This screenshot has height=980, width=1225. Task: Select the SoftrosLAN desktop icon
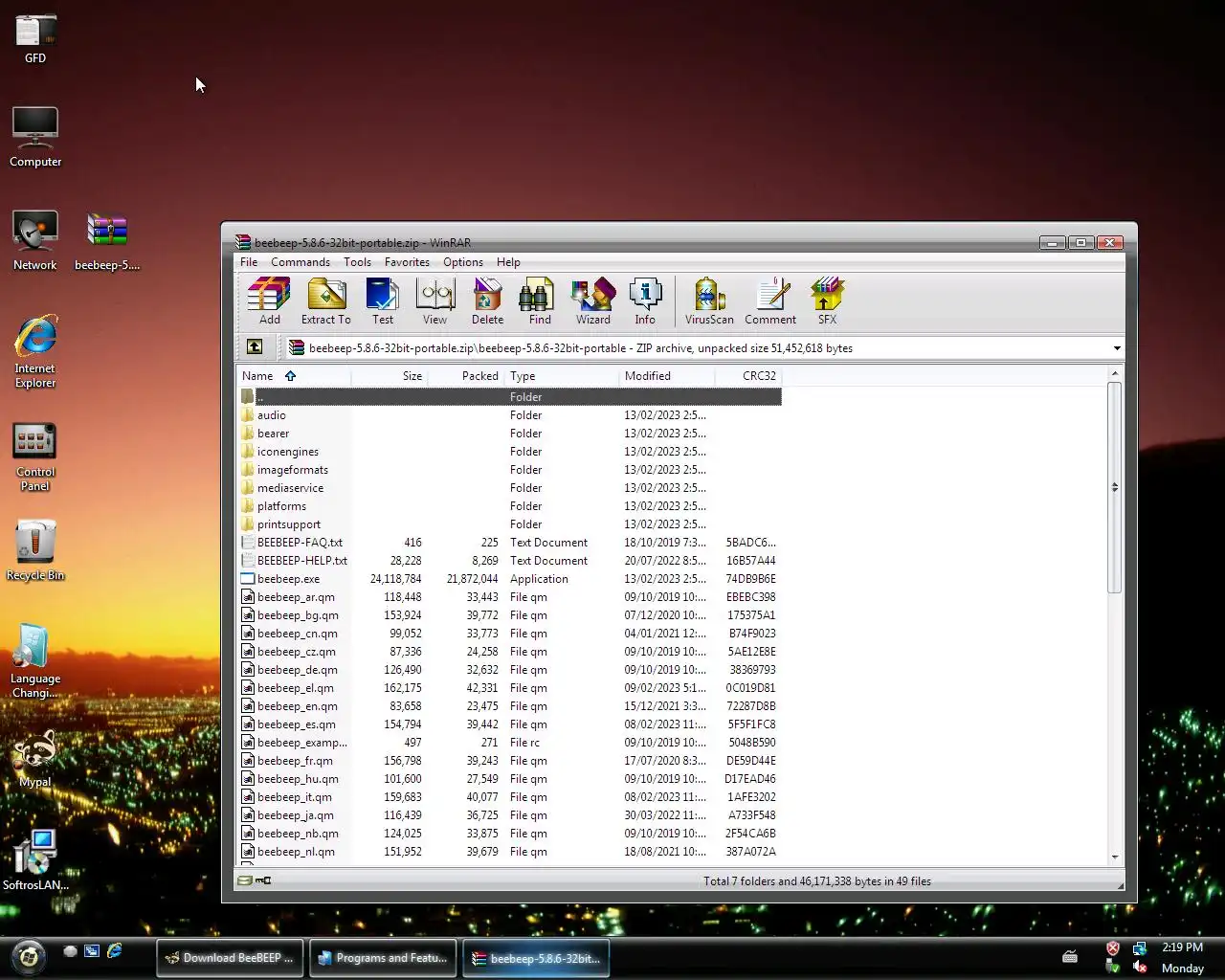point(35,859)
